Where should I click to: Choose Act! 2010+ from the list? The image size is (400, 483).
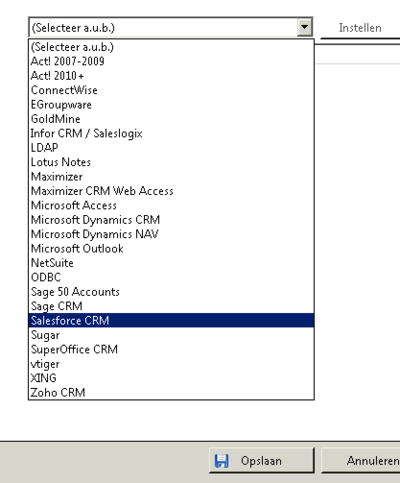(171, 76)
